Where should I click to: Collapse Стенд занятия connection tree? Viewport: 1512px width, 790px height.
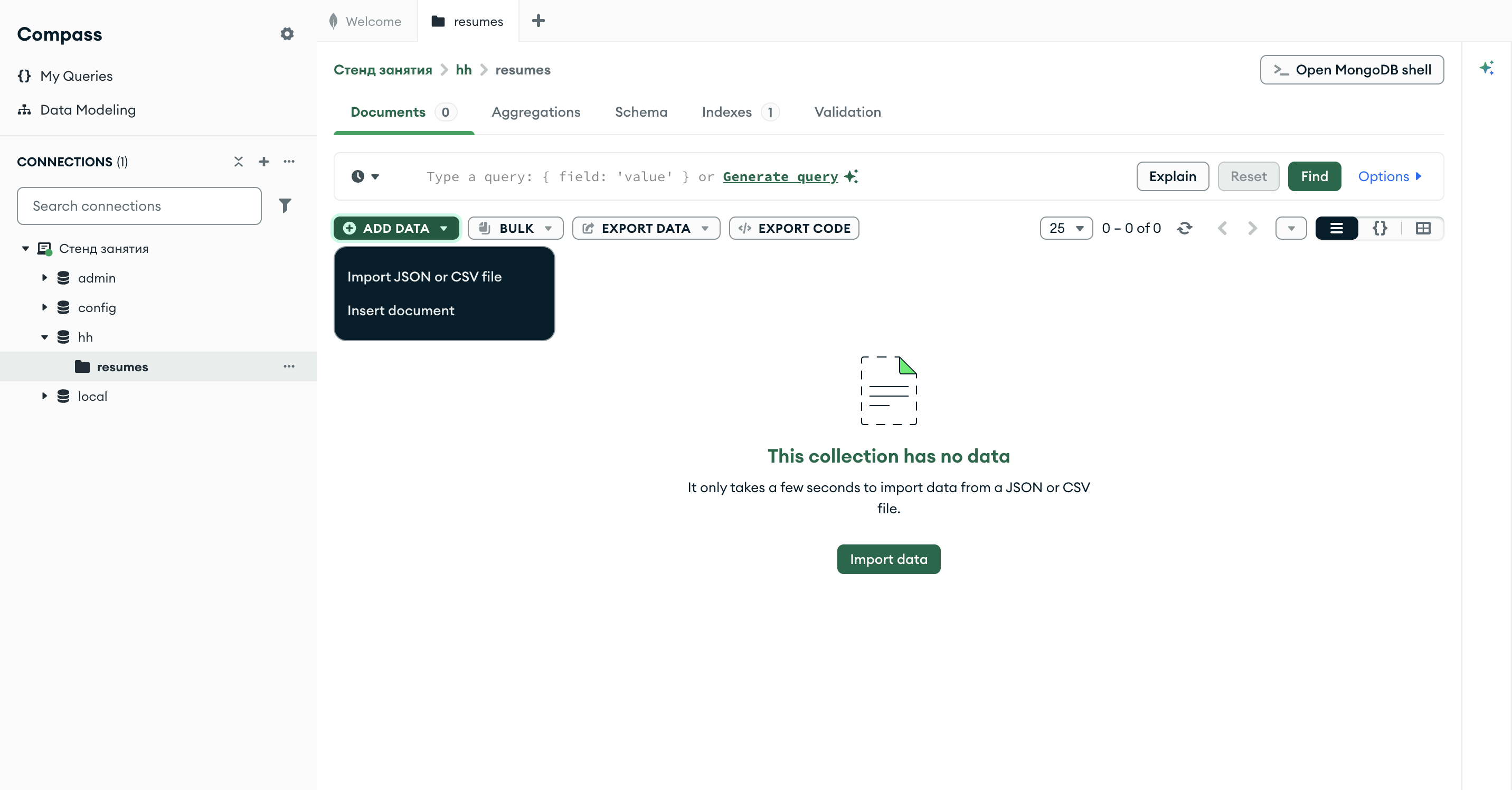[25, 248]
